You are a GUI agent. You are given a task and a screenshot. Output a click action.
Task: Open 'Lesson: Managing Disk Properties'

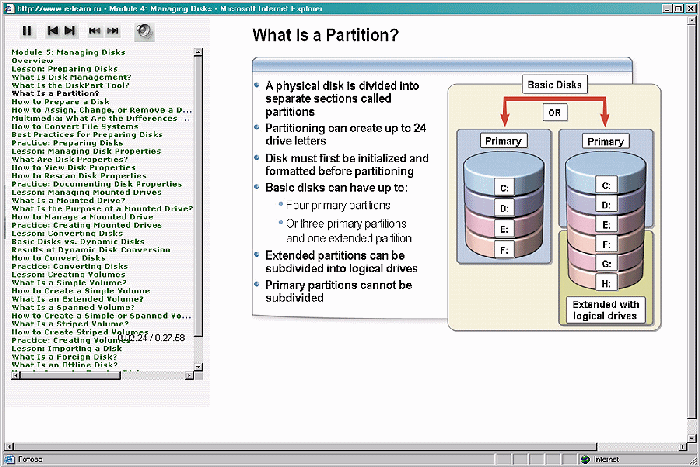pos(86,151)
